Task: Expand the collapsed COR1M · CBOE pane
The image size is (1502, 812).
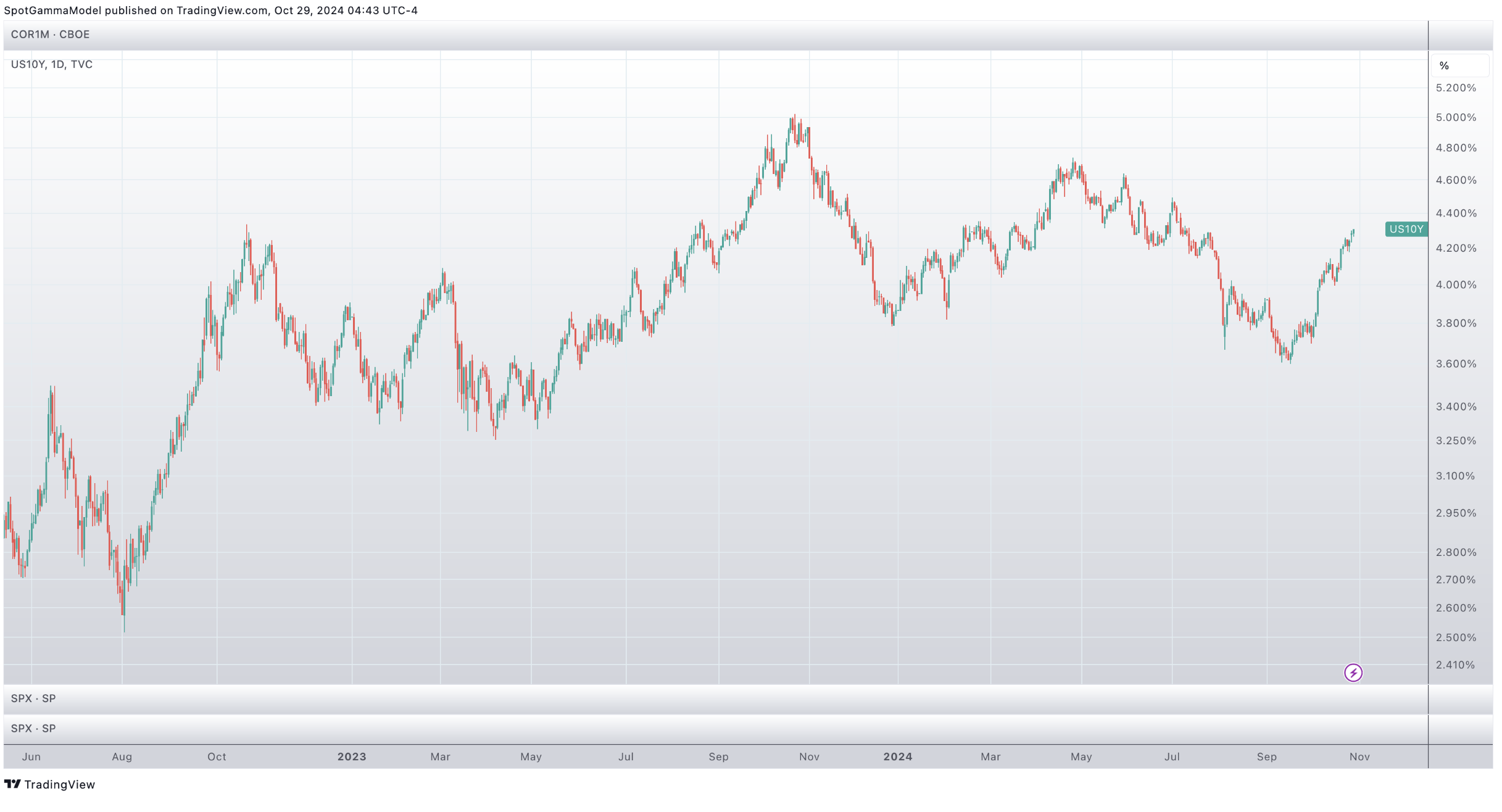Action: [50, 35]
